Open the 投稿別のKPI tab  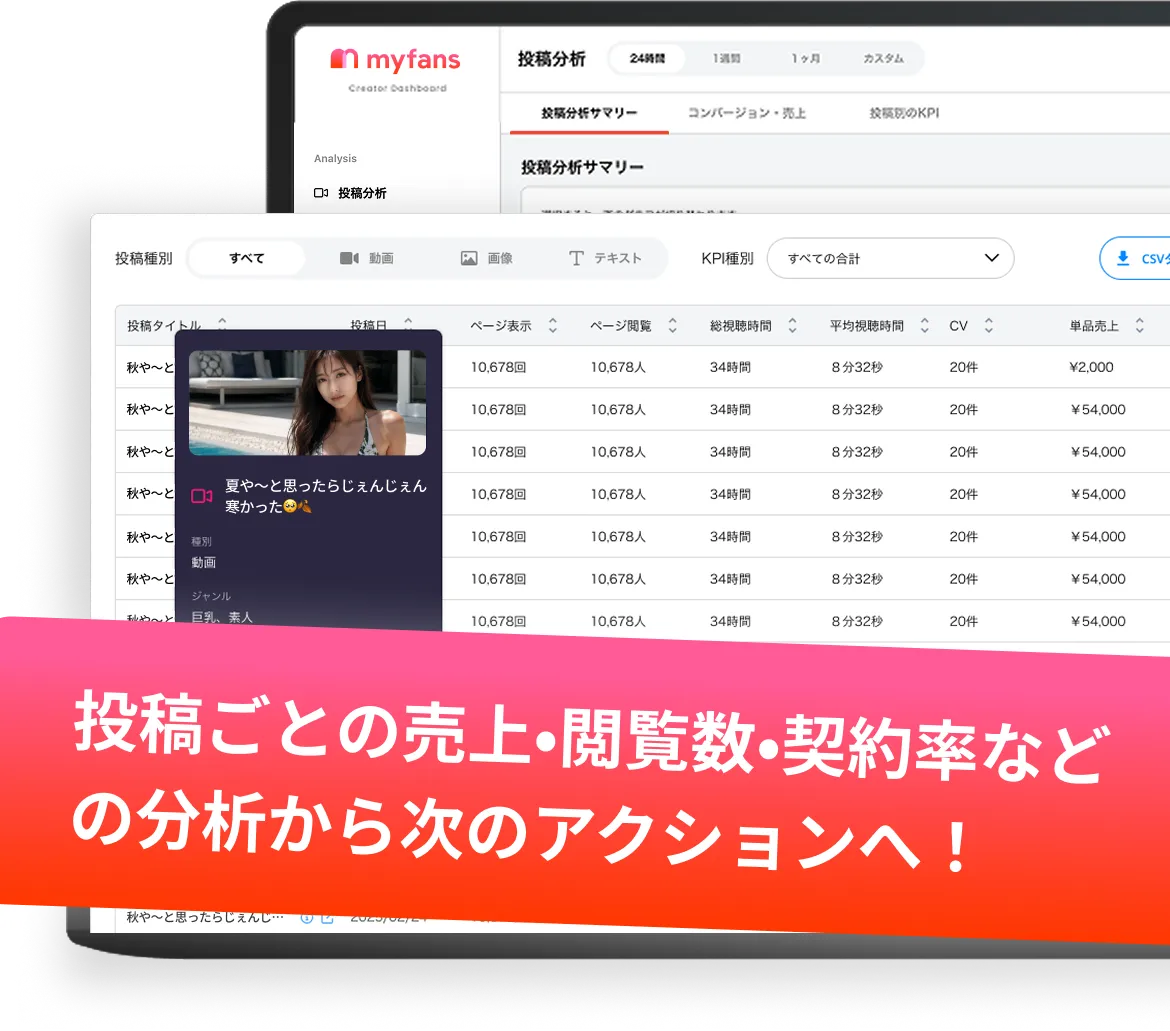904,113
